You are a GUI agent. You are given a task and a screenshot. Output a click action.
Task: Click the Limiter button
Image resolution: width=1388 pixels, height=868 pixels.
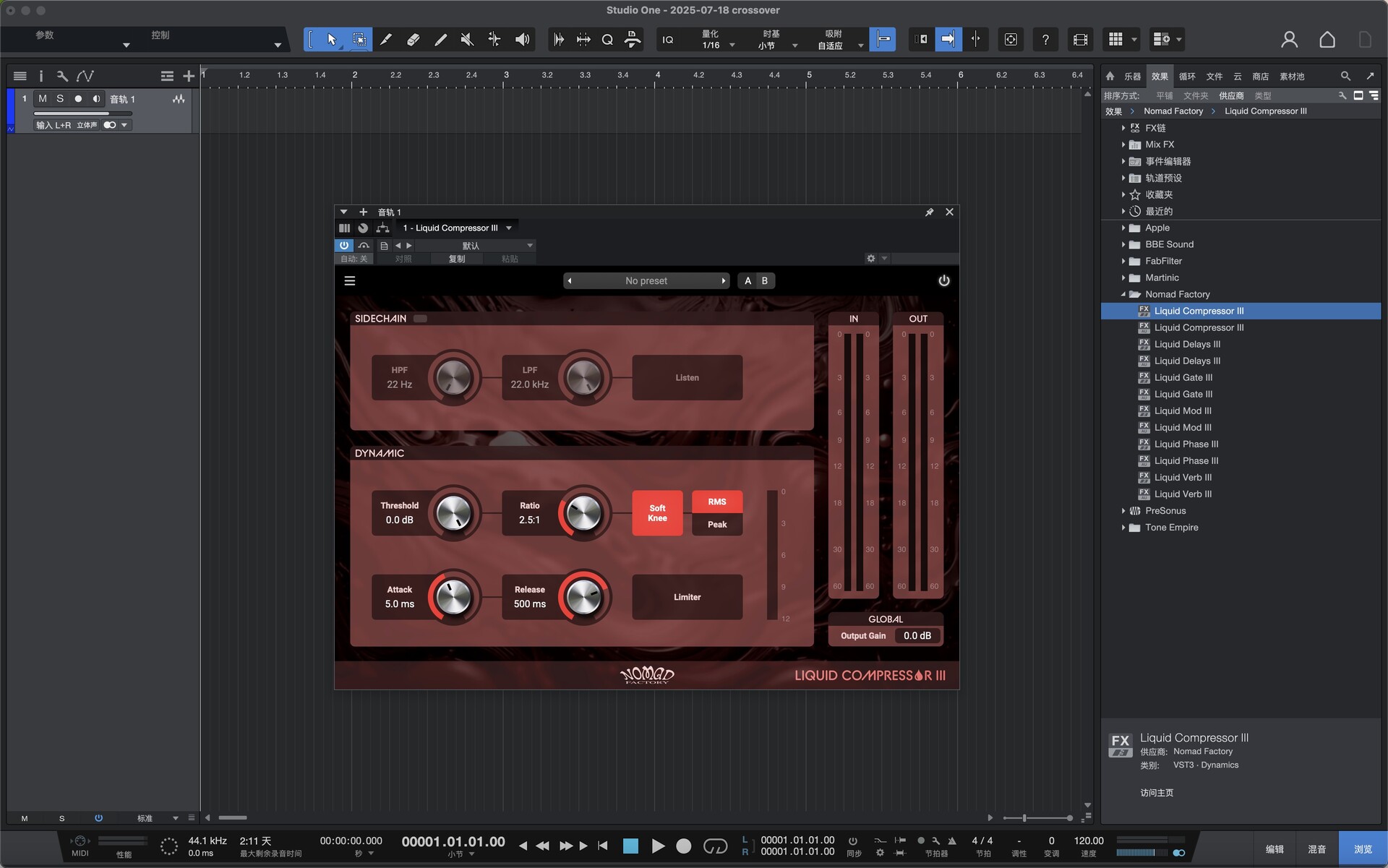687,598
